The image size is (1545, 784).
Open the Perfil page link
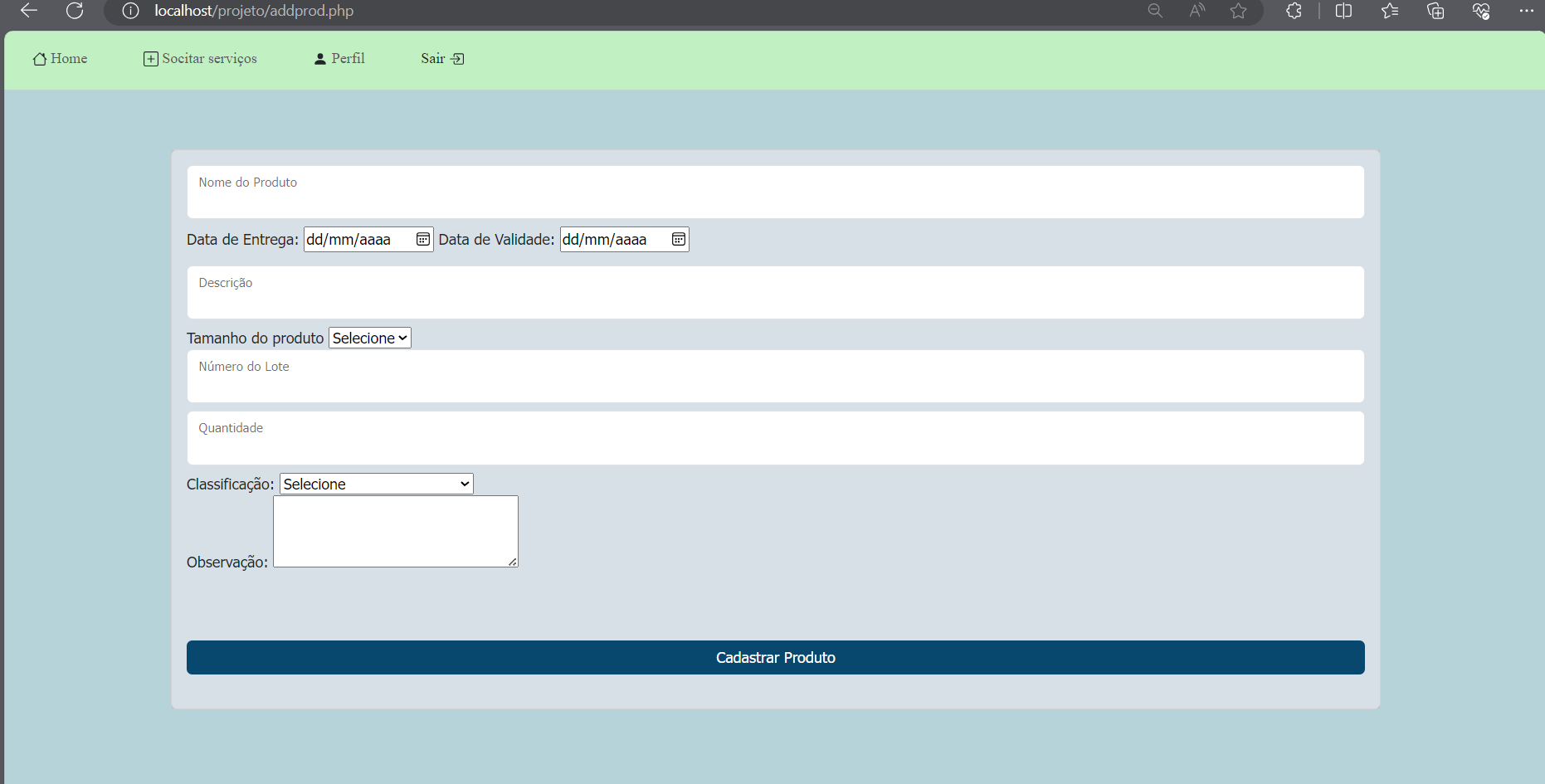pyautogui.click(x=339, y=59)
